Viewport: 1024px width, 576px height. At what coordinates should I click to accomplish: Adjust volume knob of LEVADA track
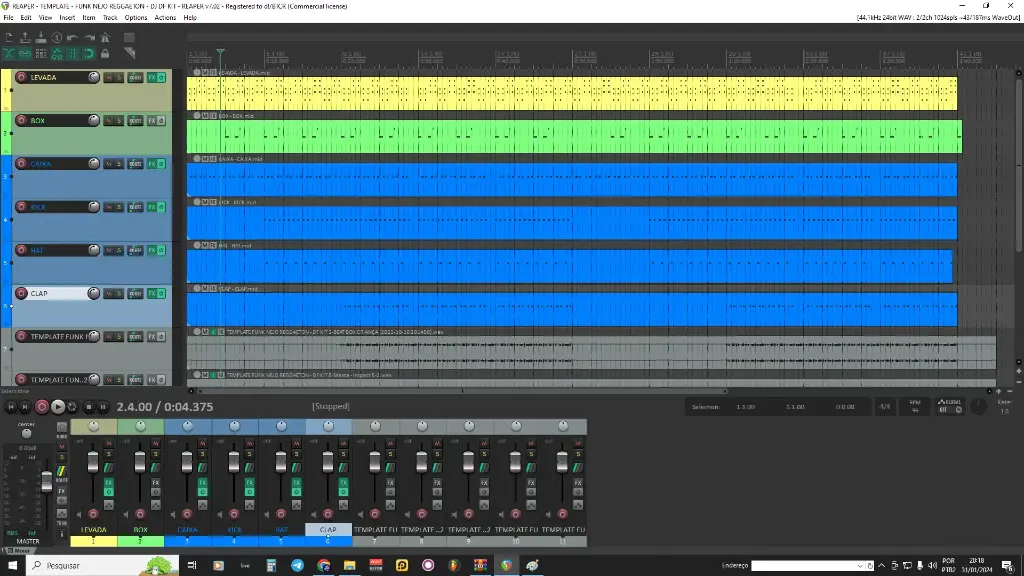click(x=94, y=77)
